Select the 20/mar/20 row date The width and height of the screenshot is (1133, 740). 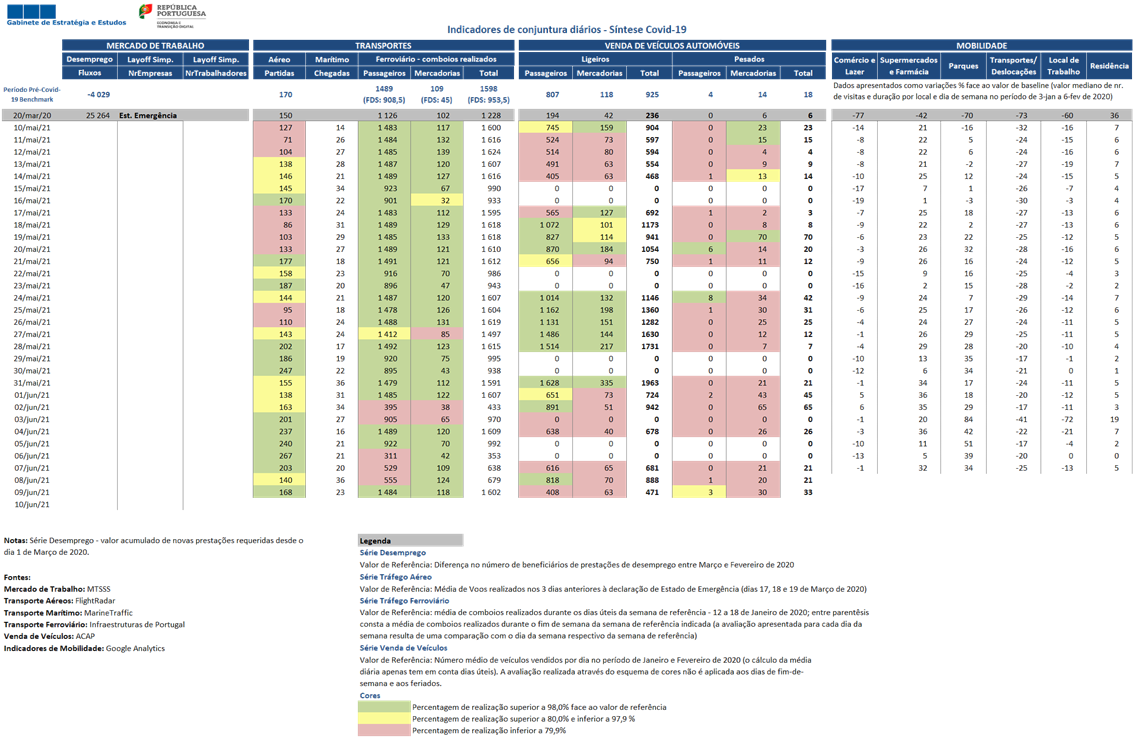[32, 116]
